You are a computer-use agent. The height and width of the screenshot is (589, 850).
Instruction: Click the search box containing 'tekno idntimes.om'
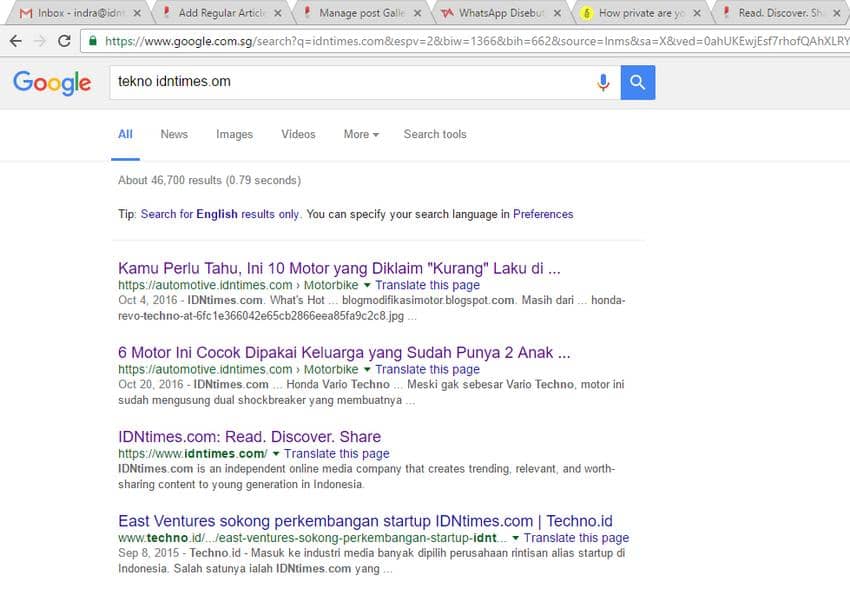(350, 82)
